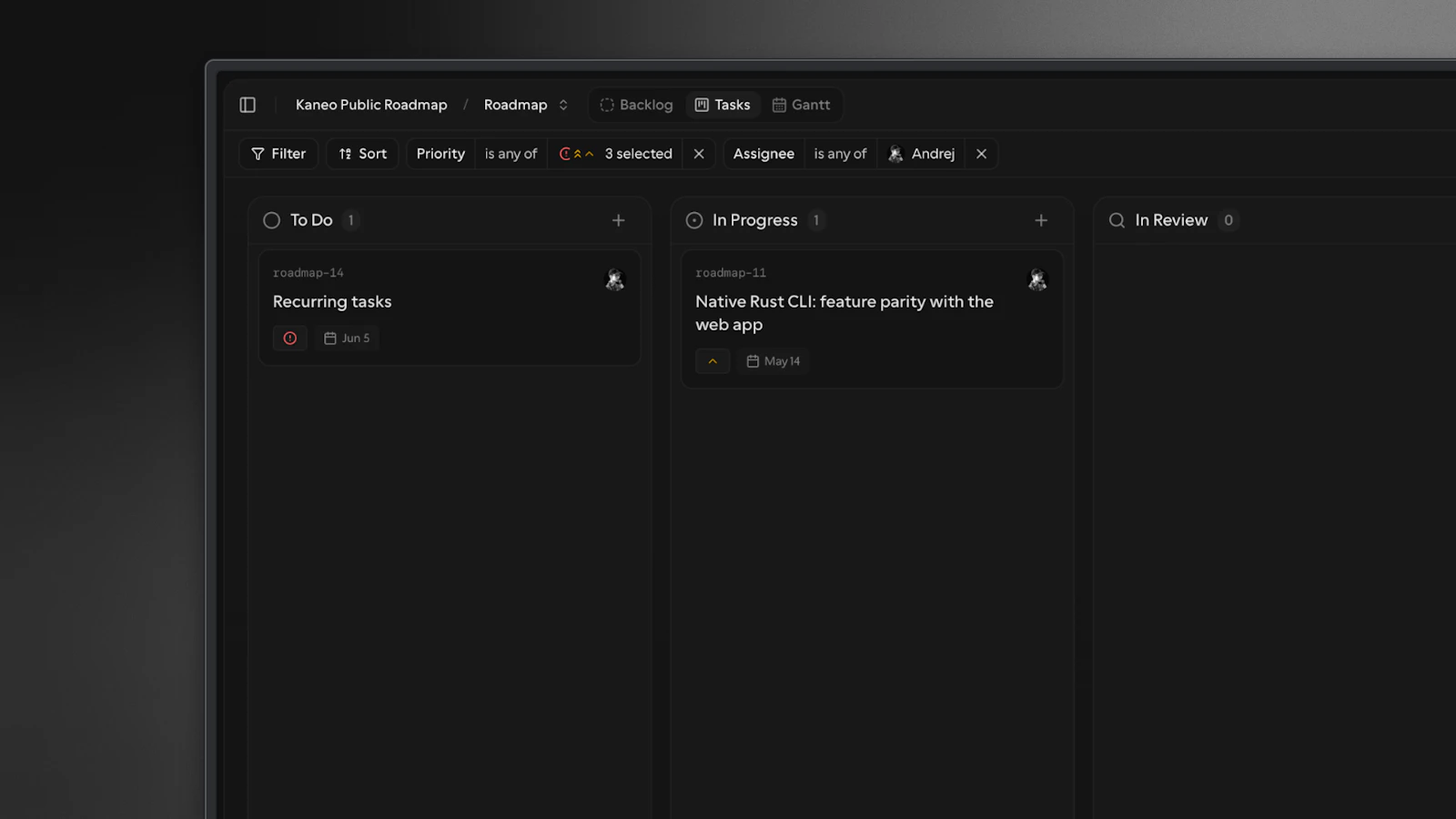Image resolution: width=1456 pixels, height=819 pixels.
Task: Edit the May 14 due date
Action: (x=773, y=361)
